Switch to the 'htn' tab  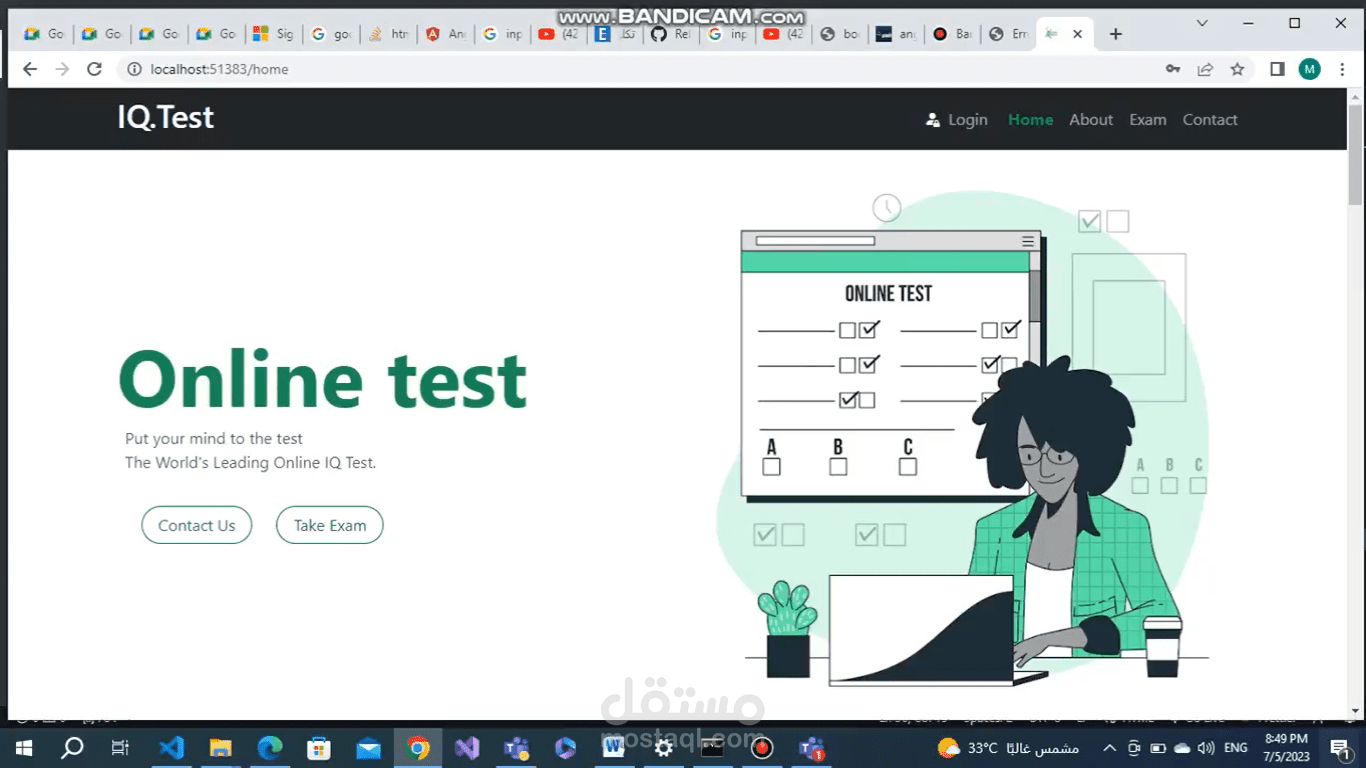click(x=388, y=34)
